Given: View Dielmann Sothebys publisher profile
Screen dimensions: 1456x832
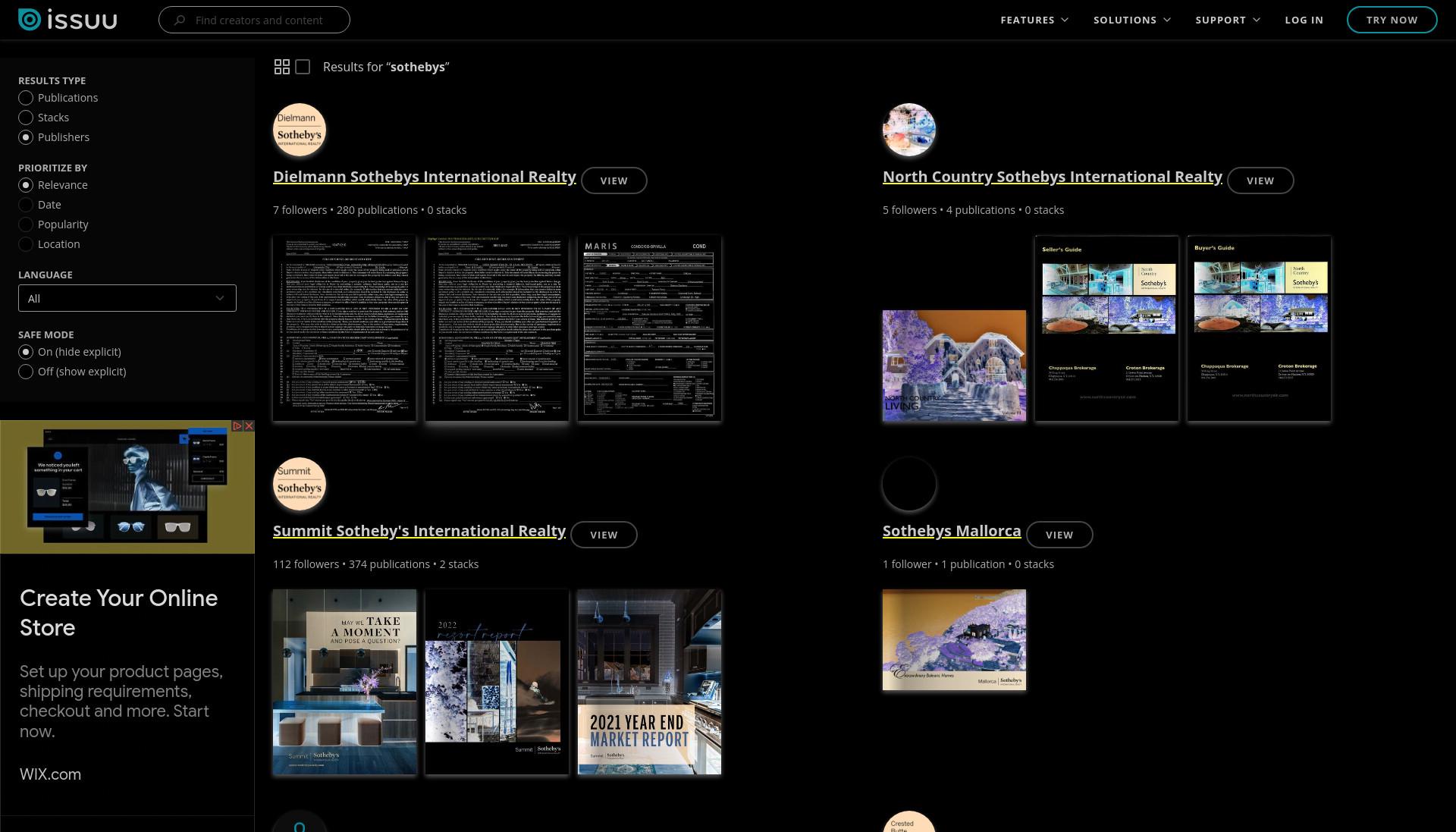Looking at the screenshot, I should [614, 181].
